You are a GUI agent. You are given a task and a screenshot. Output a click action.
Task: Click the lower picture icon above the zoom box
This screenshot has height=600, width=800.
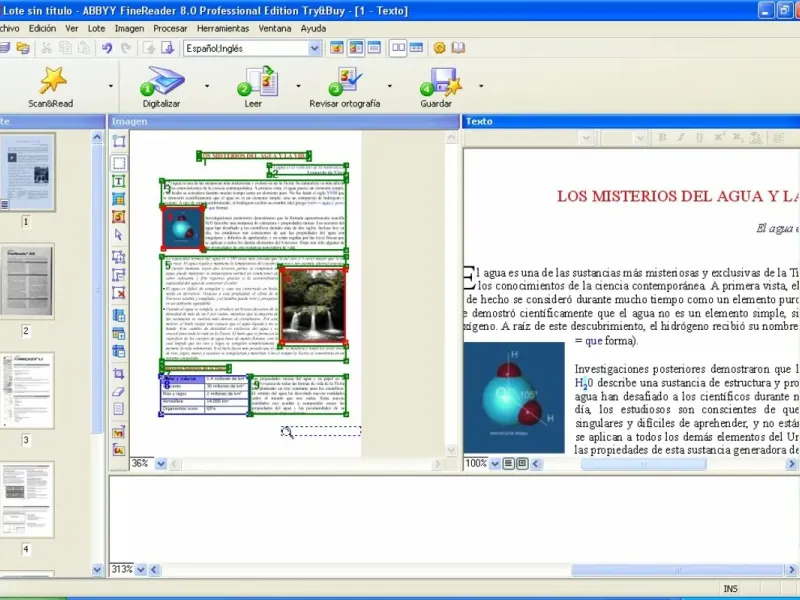119,450
